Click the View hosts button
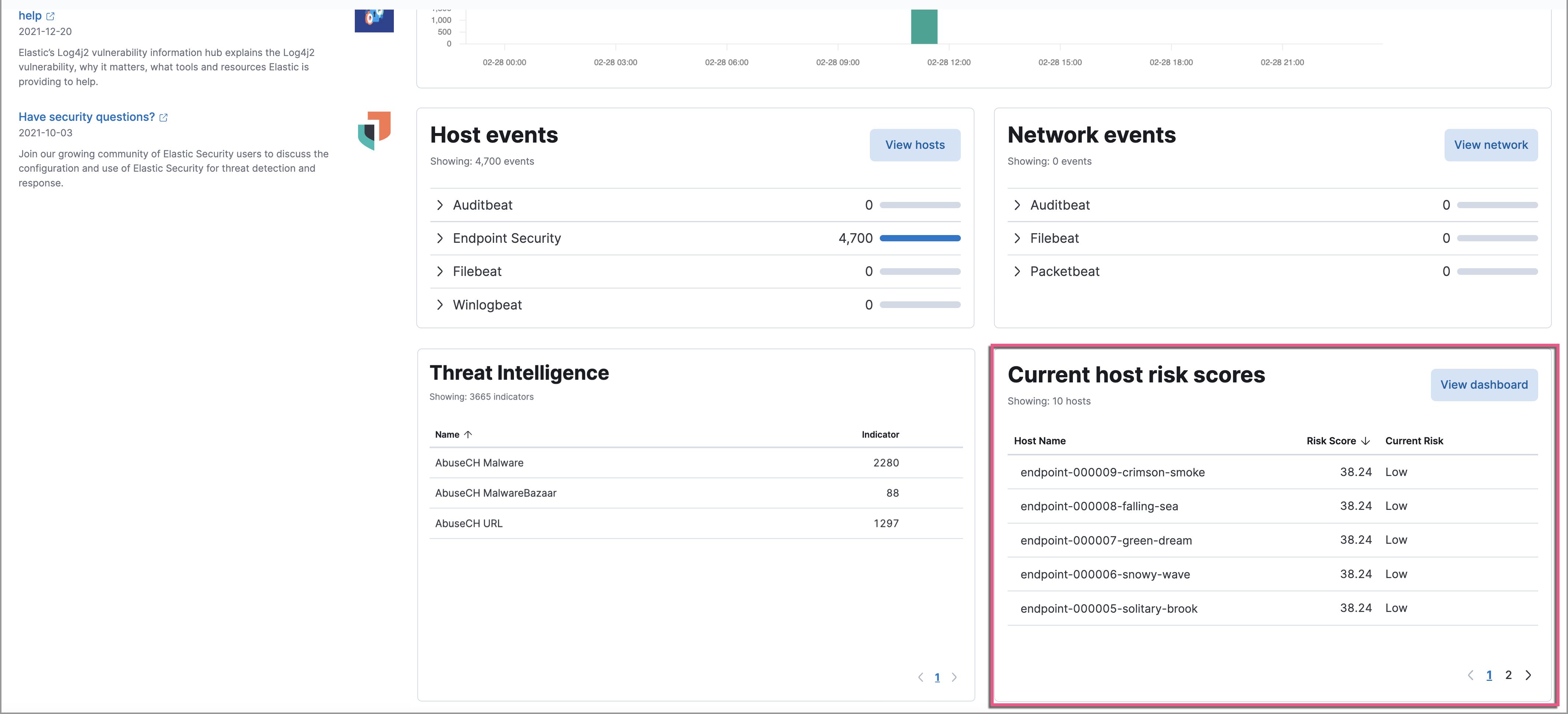Screen dimensions: 1568x714 point(915,145)
